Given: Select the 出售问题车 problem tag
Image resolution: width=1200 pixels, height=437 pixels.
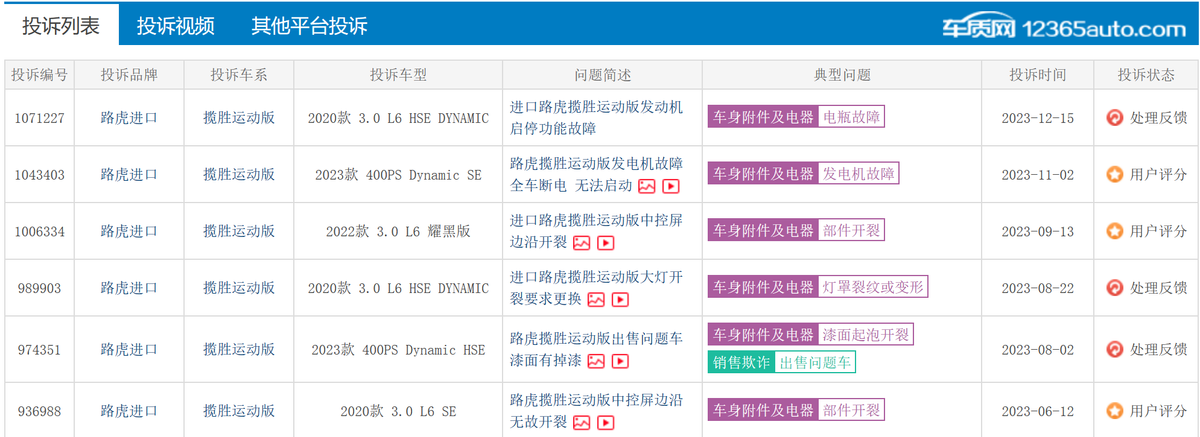Looking at the screenshot, I should click(x=815, y=362).
